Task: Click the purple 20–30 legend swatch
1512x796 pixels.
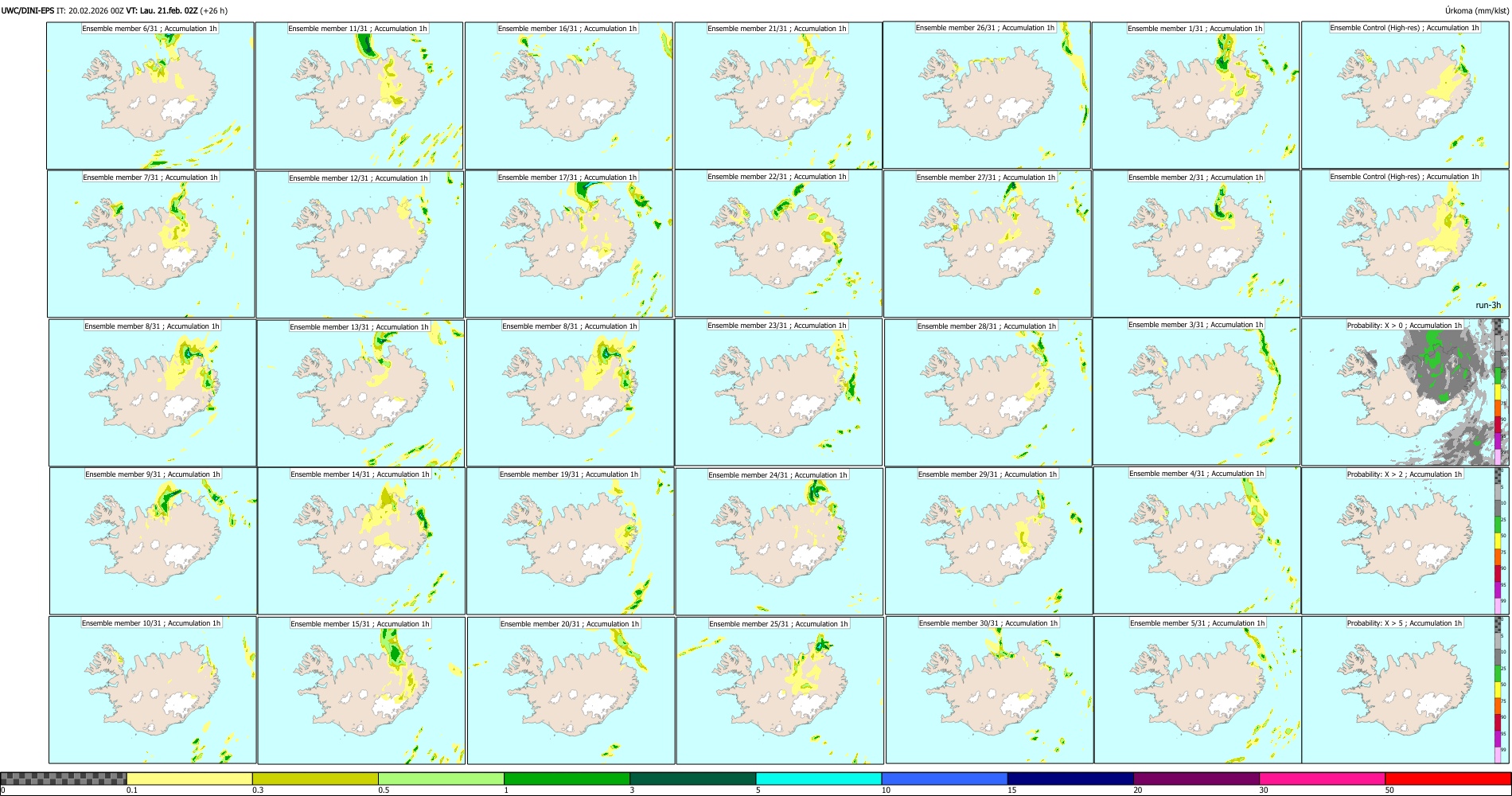Action: tap(1196, 778)
